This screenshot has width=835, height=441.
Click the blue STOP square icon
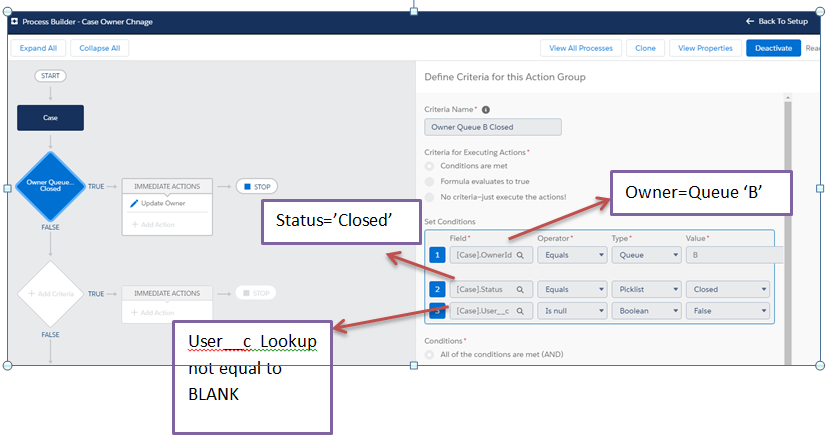[247, 187]
